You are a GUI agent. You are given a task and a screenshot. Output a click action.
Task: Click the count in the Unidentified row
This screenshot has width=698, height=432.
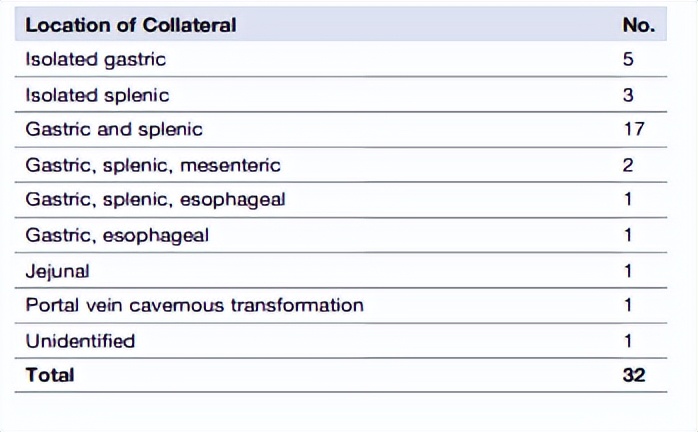click(x=628, y=340)
